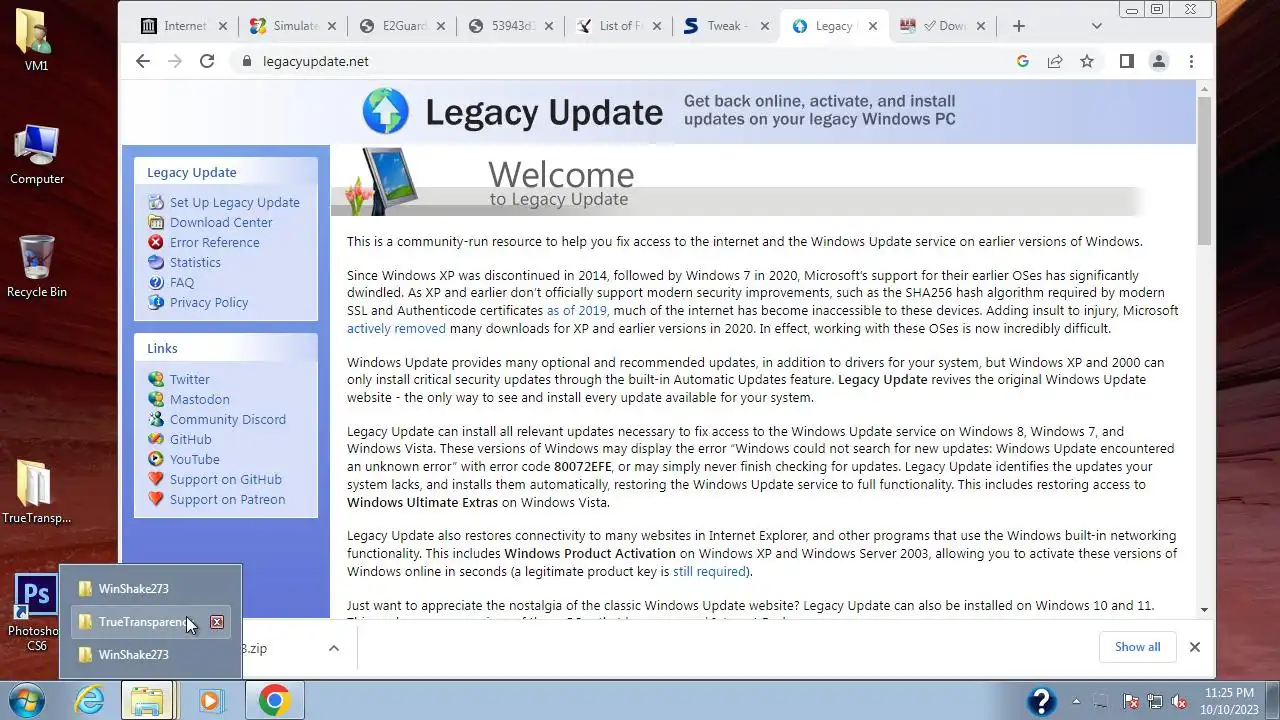Open the Windows Start orb
Image resolution: width=1280 pixels, height=720 pixels.
27,700
